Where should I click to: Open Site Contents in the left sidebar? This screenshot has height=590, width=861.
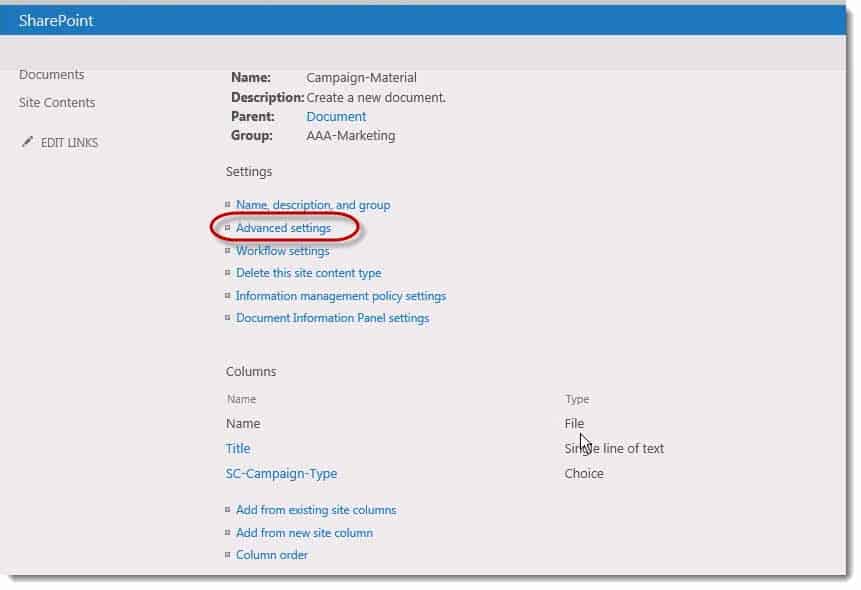pos(55,102)
